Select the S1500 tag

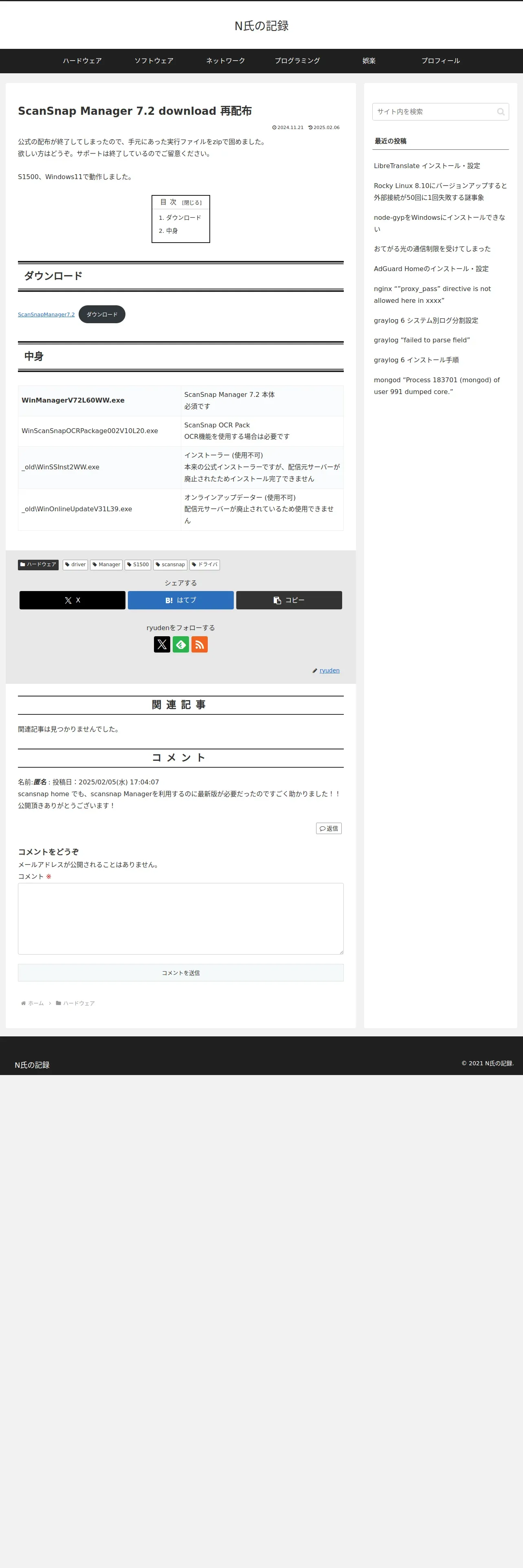[x=138, y=565]
